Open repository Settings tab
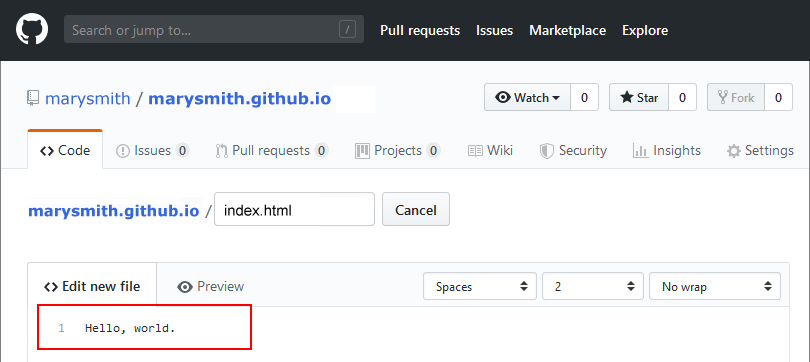 click(x=760, y=150)
